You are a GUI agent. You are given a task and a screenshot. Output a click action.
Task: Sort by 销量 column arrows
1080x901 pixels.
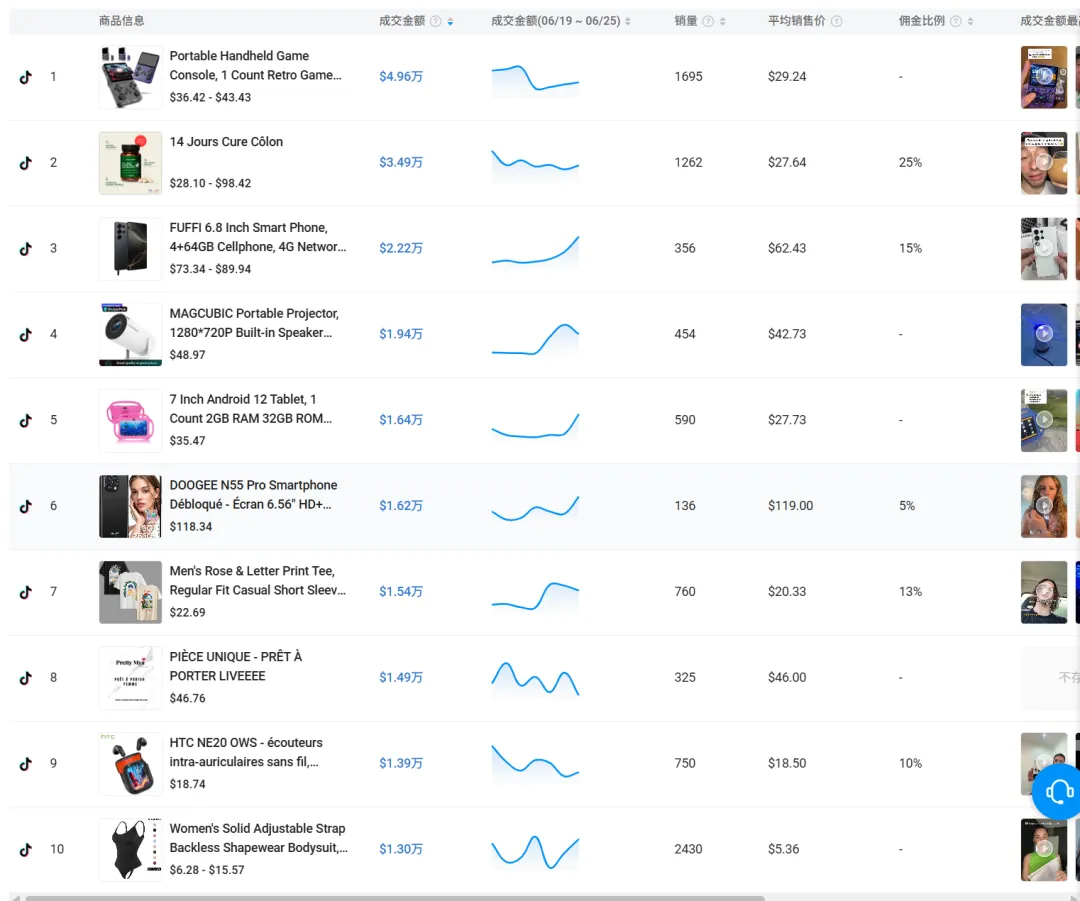click(x=723, y=21)
